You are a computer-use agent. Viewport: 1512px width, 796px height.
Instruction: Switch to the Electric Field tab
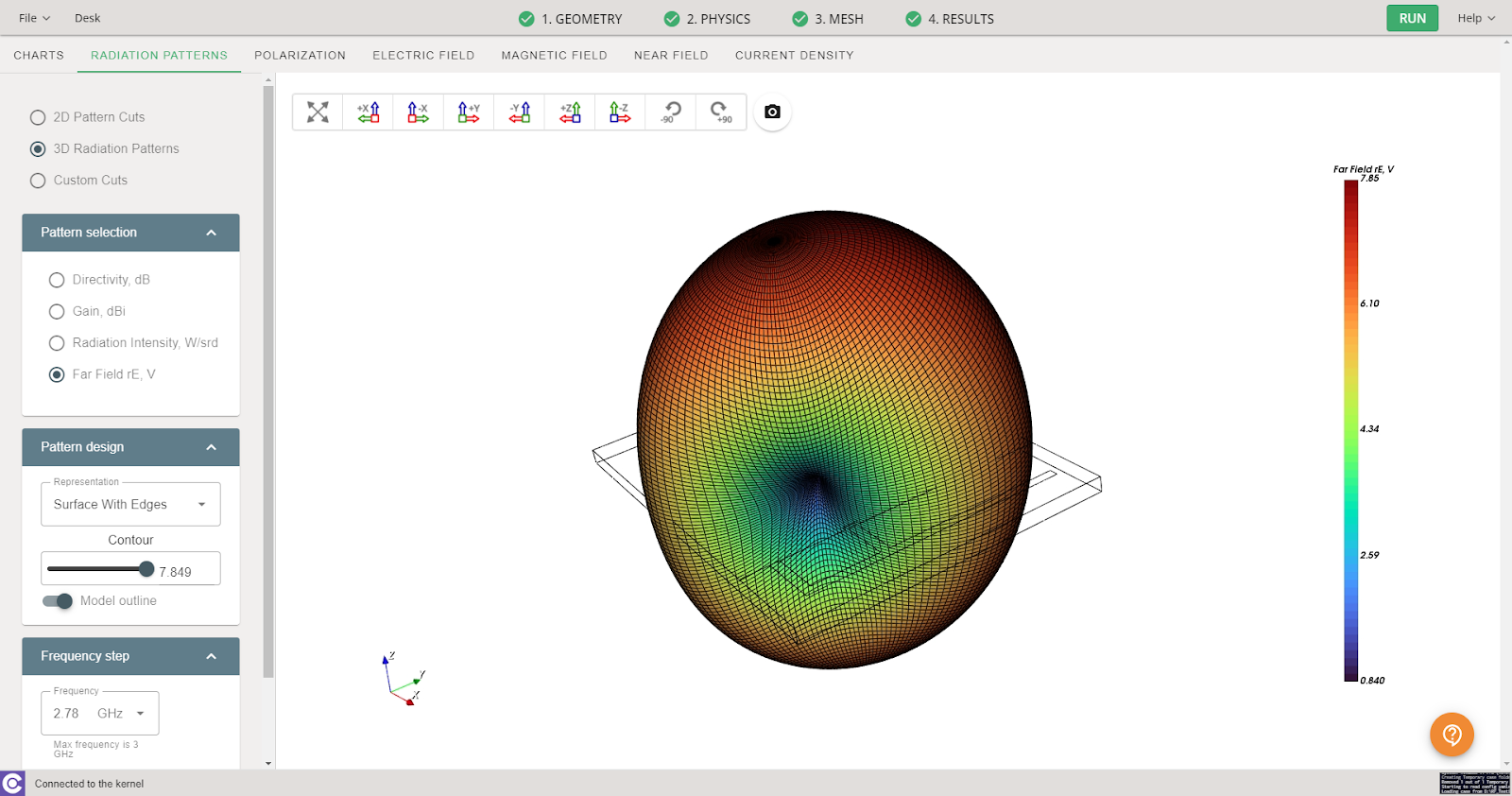[x=423, y=55]
